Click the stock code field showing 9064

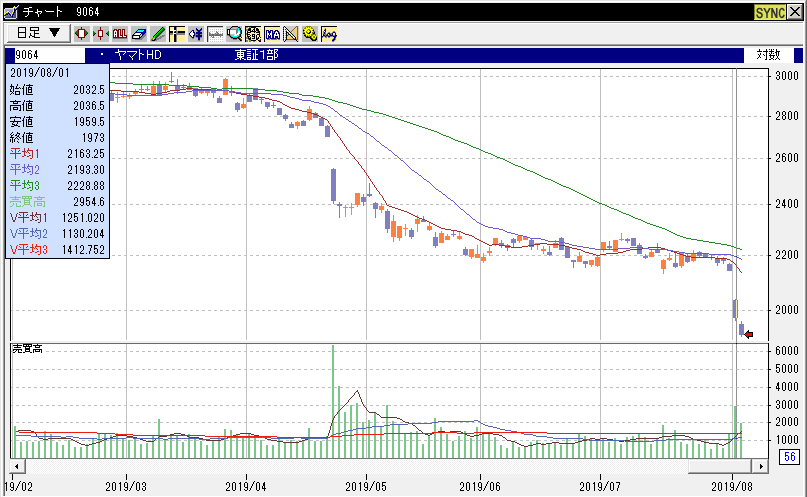[45, 55]
